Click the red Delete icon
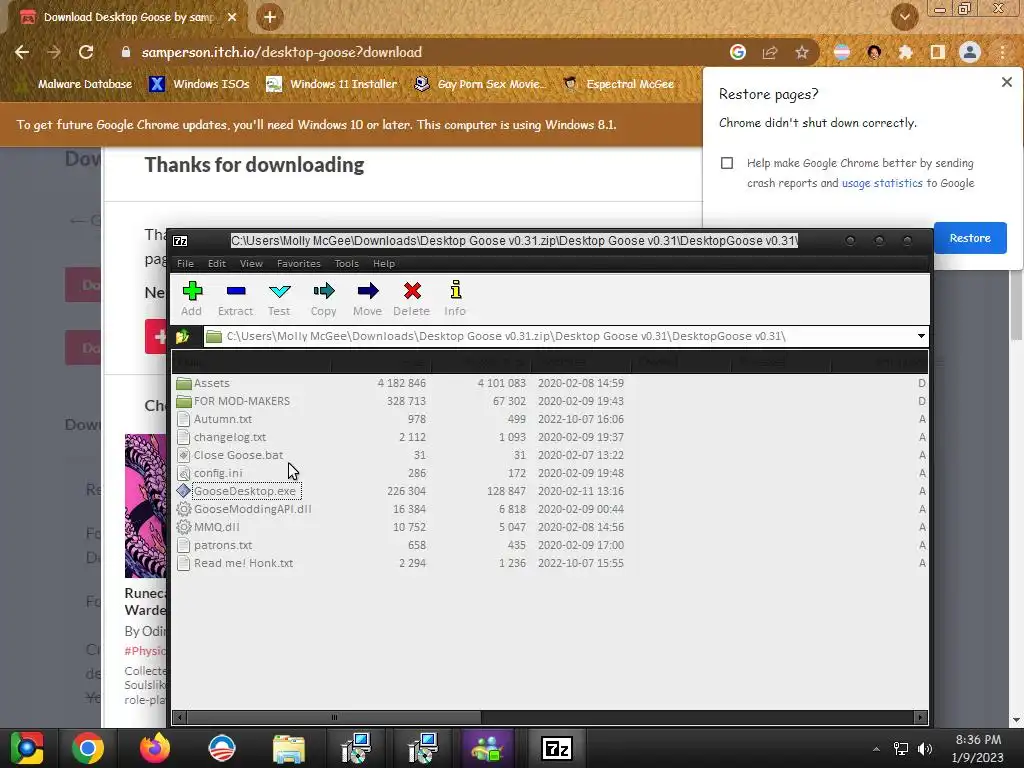 click(x=411, y=298)
